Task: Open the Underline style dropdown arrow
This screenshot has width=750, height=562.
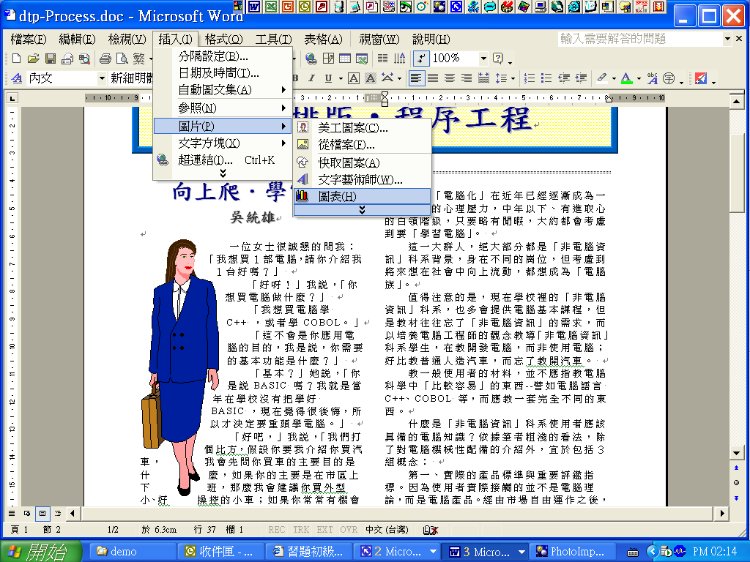Action: pyautogui.click(x=341, y=78)
